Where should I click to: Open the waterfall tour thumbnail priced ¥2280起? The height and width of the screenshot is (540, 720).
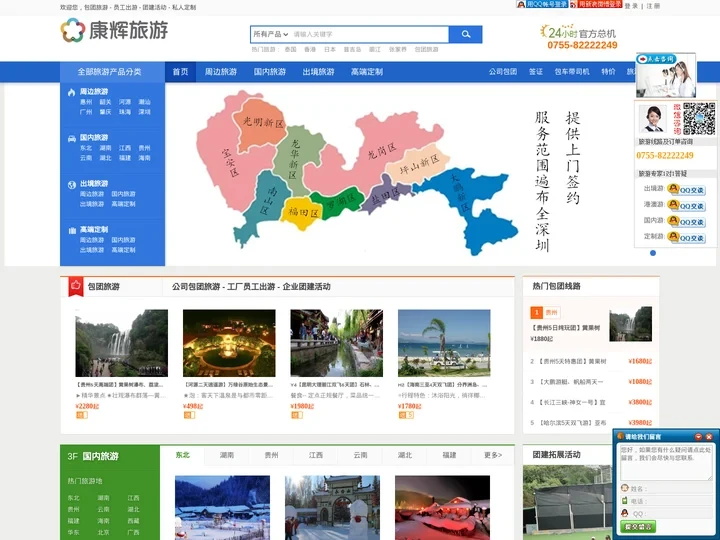tap(121, 343)
